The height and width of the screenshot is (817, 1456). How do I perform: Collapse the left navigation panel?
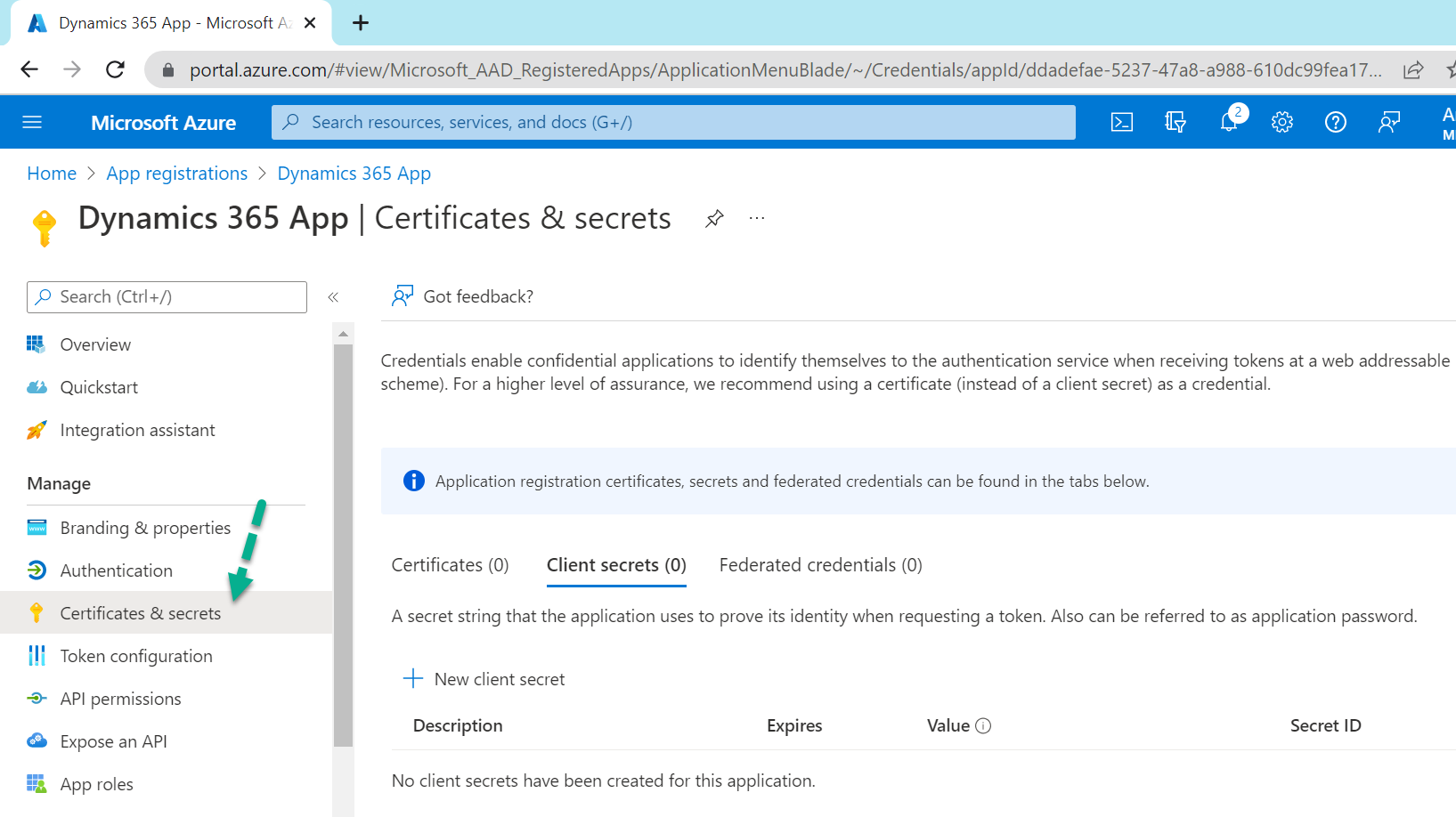tap(333, 297)
